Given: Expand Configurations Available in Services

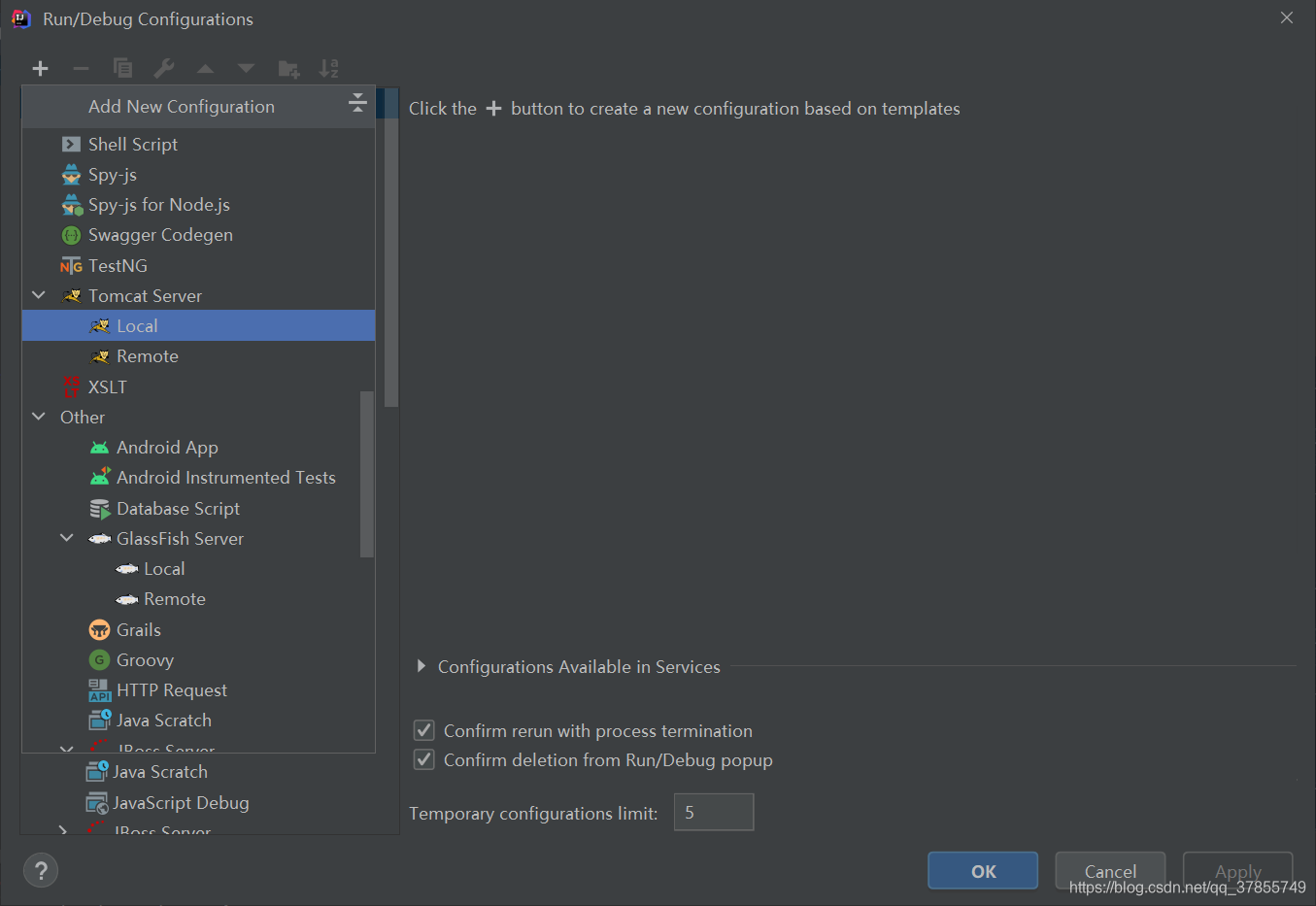Looking at the screenshot, I should [x=421, y=666].
